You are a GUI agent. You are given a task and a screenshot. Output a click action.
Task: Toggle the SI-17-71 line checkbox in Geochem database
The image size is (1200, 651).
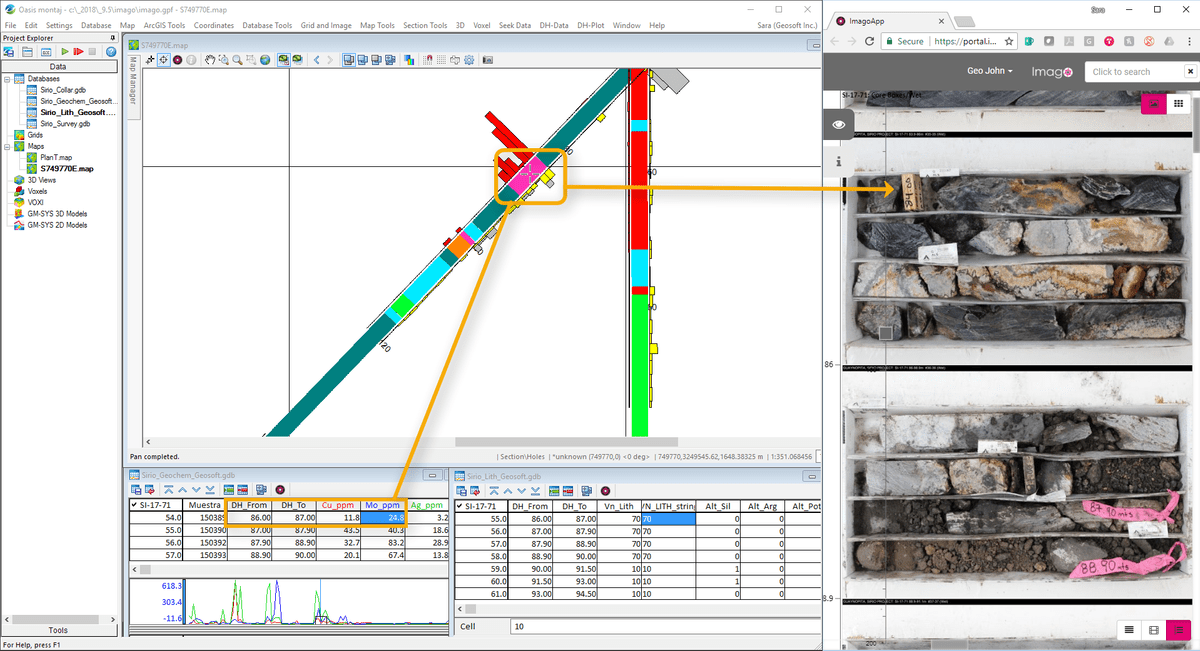[x=136, y=506]
